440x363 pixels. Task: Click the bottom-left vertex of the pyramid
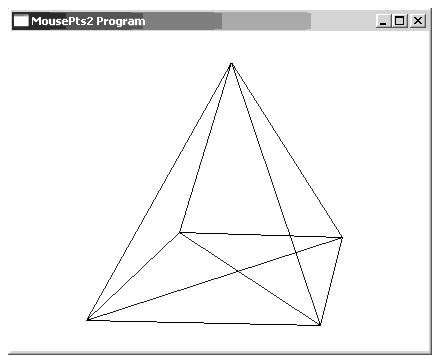click(87, 320)
